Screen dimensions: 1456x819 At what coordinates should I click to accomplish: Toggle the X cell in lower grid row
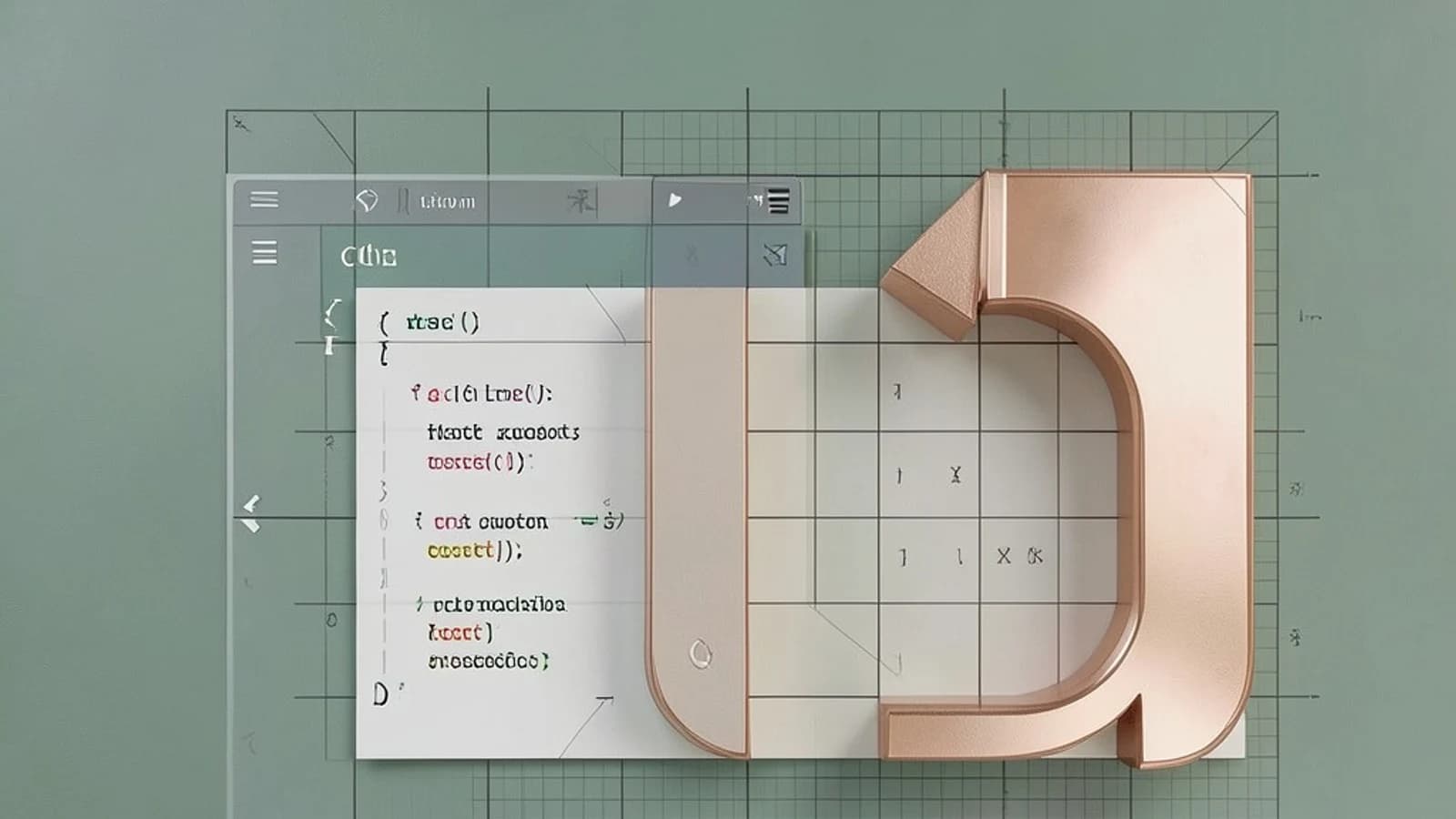[1003, 556]
